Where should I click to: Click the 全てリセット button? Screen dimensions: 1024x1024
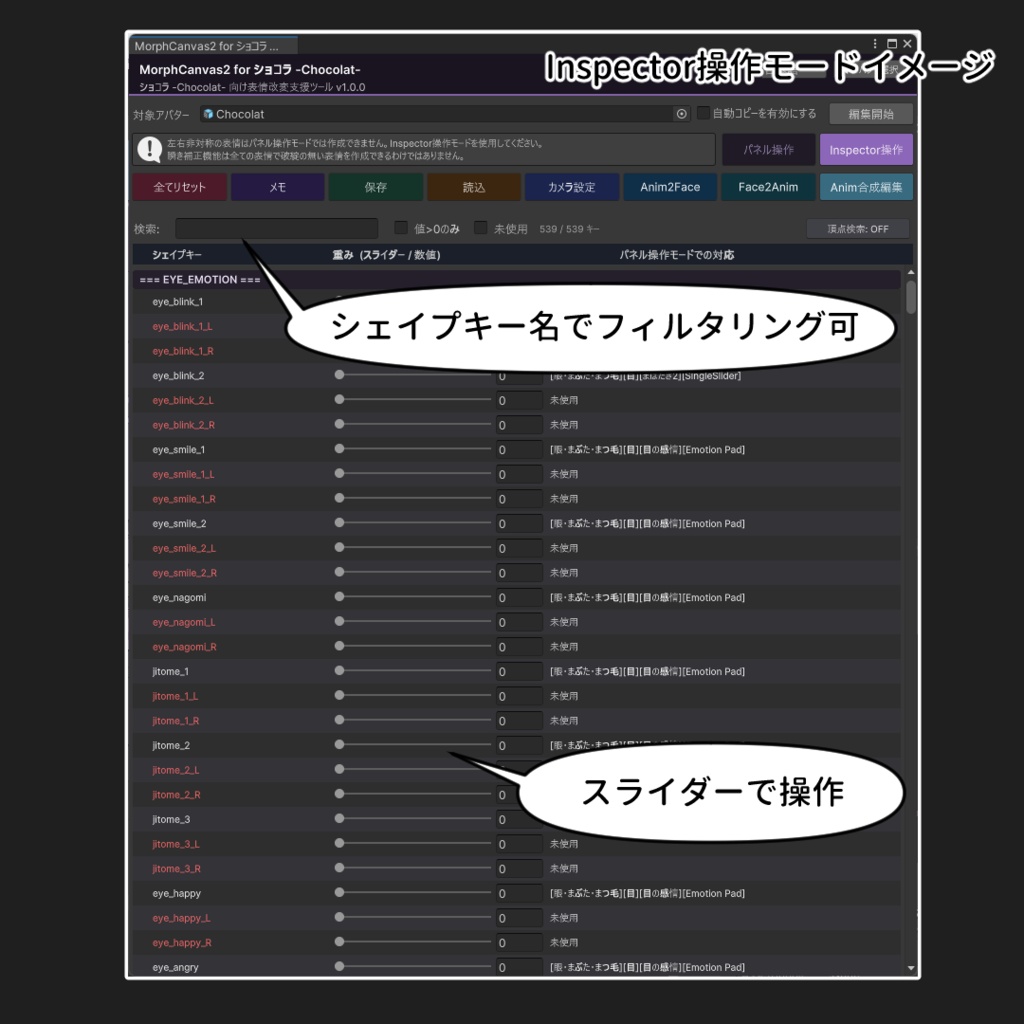180,187
